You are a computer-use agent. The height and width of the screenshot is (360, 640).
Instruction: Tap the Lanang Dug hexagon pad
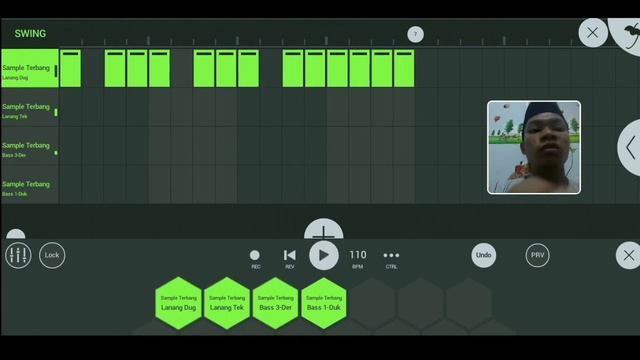tap(178, 303)
